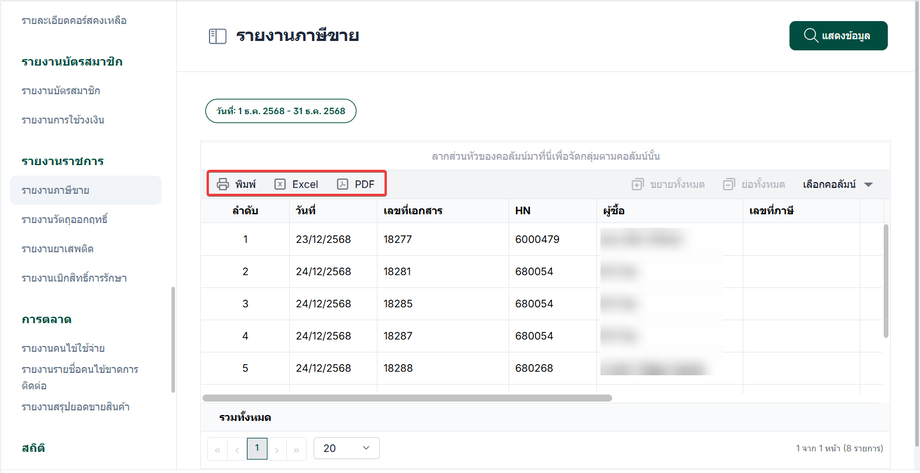Screen dimensions: 920x473
Task: Click the รายงานราชการ section heading
Action: point(63,161)
